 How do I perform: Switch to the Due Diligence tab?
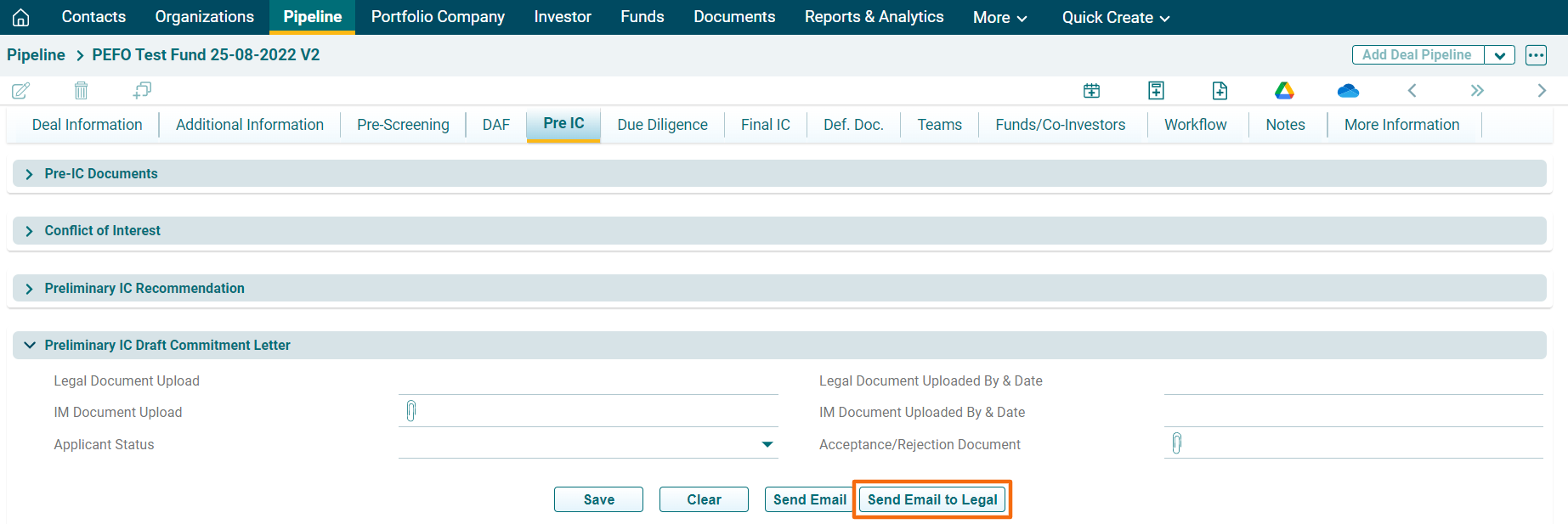pyautogui.click(x=662, y=125)
